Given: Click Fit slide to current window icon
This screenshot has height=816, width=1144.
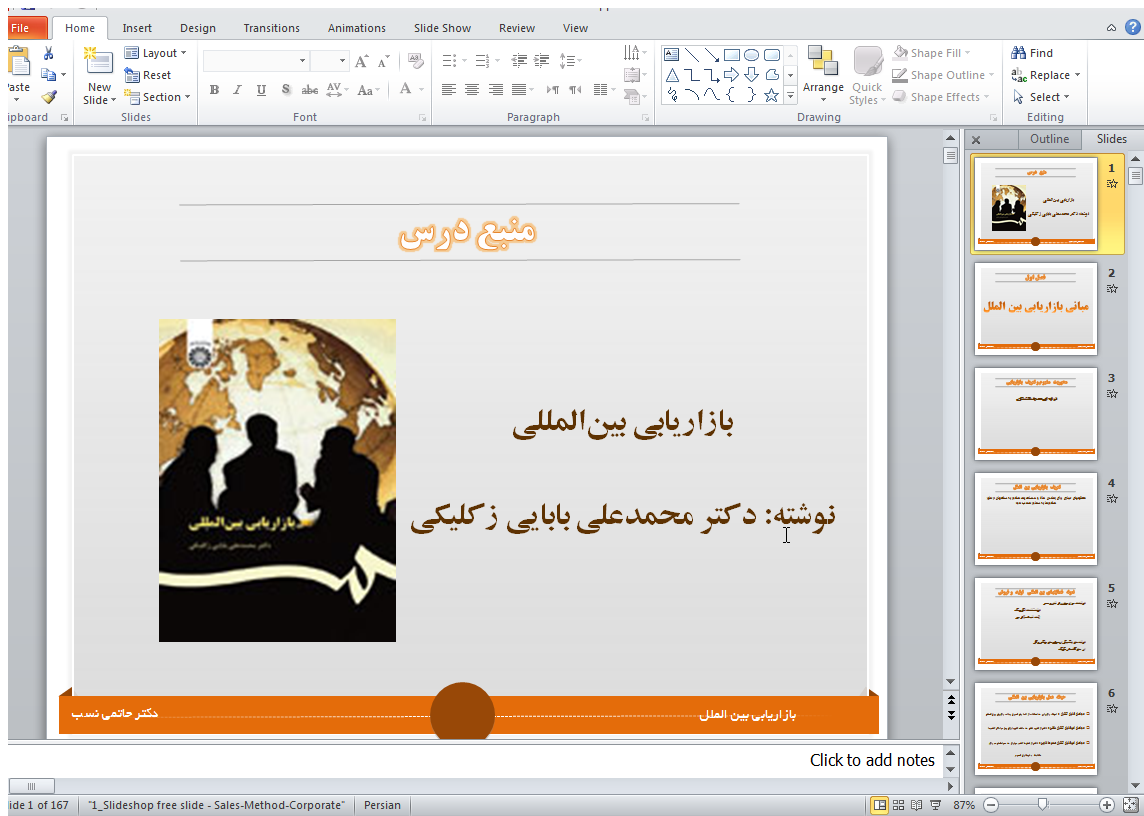Looking at the screenshot, I should point(1130,805).
